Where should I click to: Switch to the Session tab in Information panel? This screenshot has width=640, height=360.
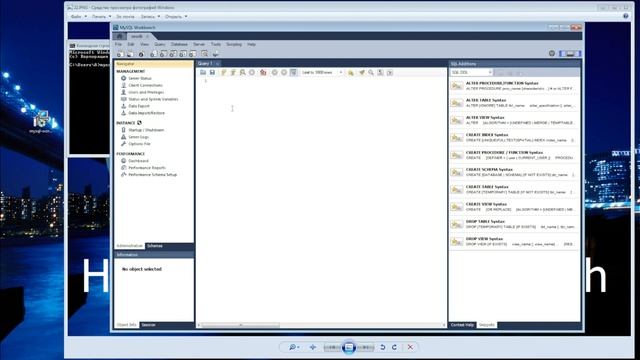click(149, 325)
